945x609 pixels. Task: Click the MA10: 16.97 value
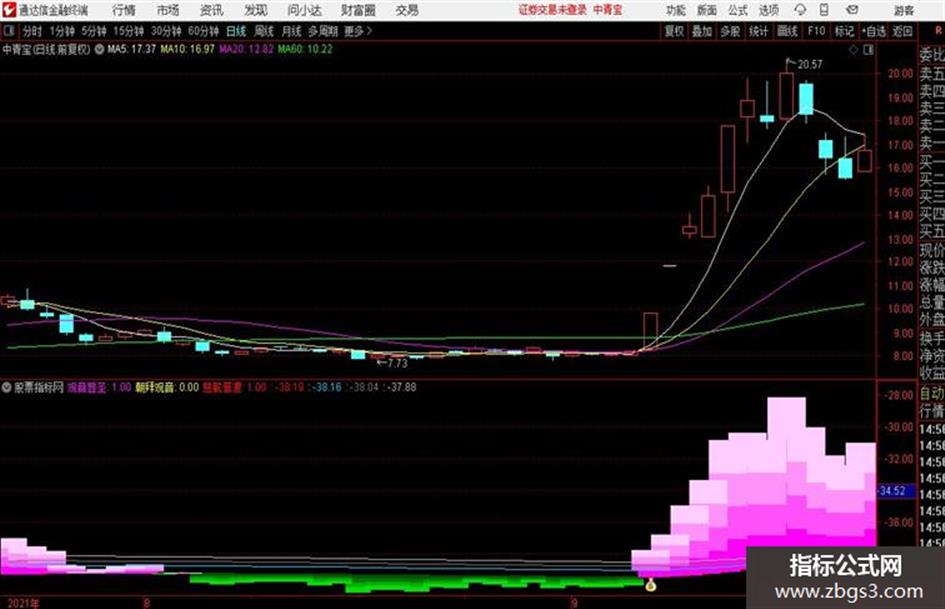[x=187, y=49]
